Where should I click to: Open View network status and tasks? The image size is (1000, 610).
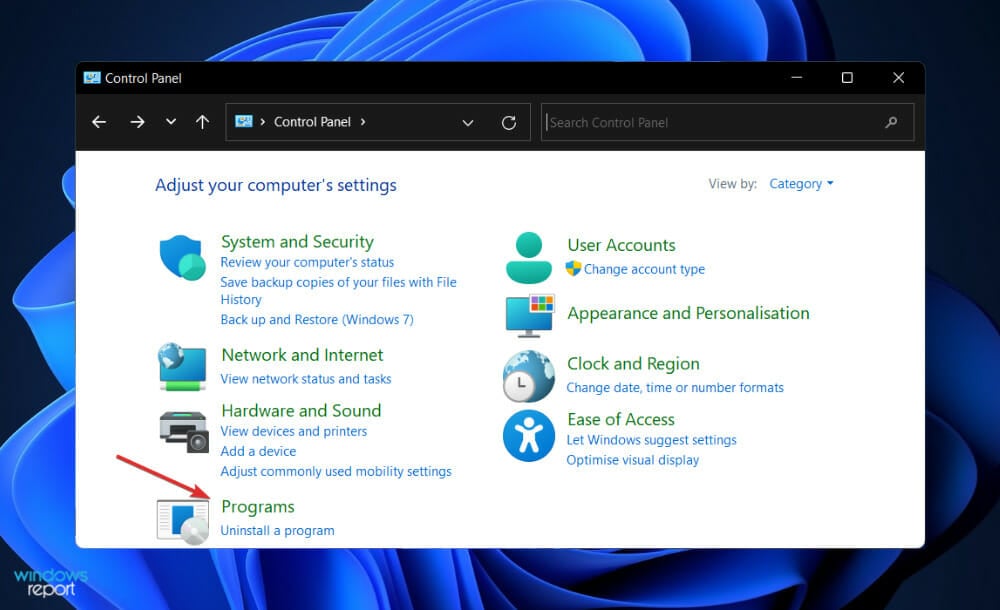coord(305,379)
